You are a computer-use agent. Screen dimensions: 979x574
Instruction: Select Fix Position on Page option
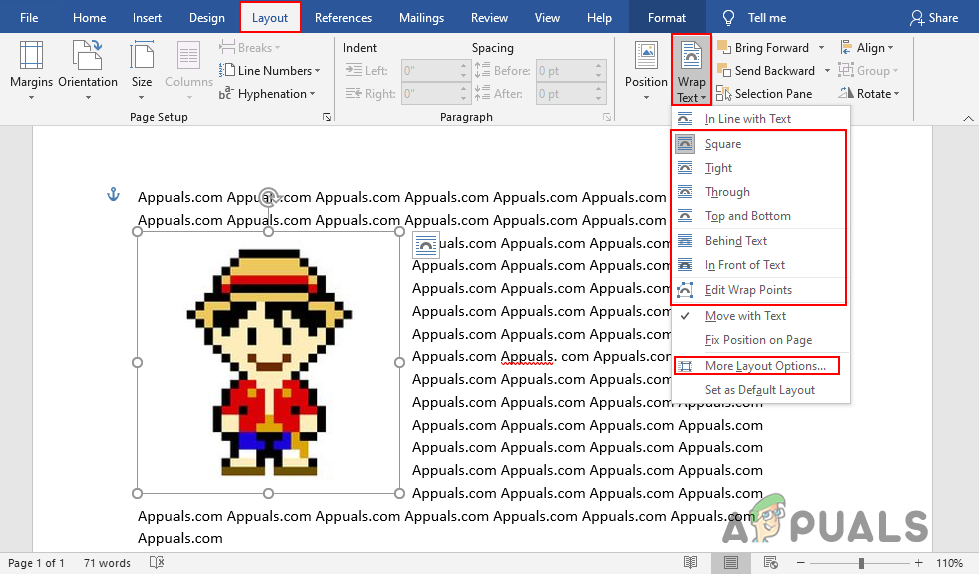(x=758, y=340)
